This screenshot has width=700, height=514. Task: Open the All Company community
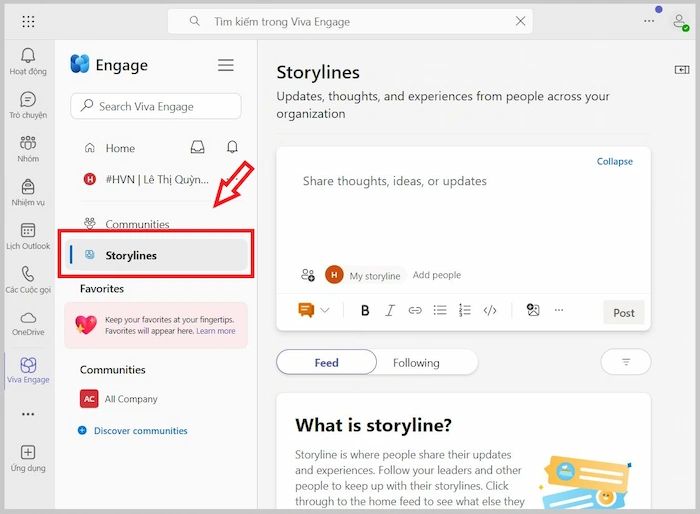tap(119, 399)
